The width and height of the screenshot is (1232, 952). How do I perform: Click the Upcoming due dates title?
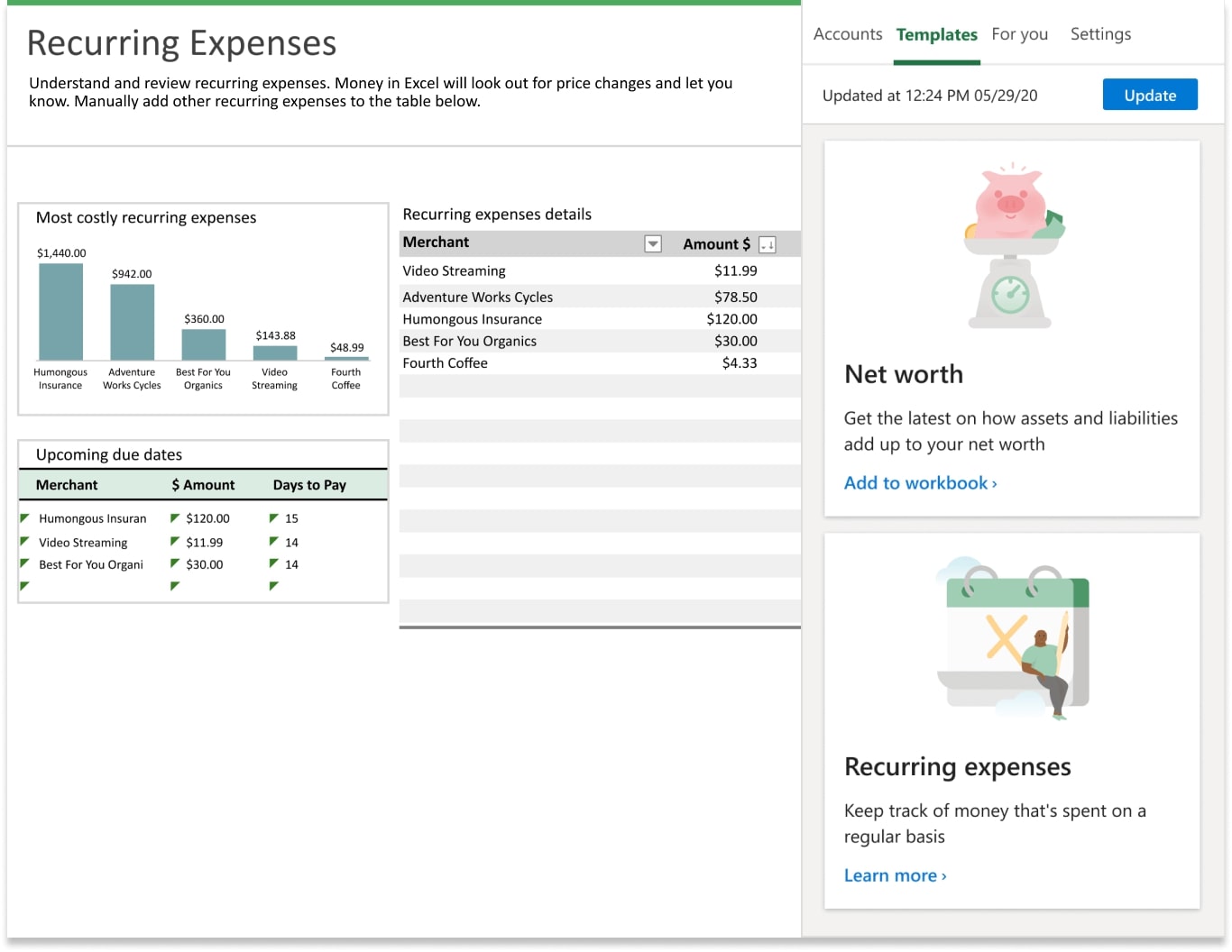click(x=109, y=454)
